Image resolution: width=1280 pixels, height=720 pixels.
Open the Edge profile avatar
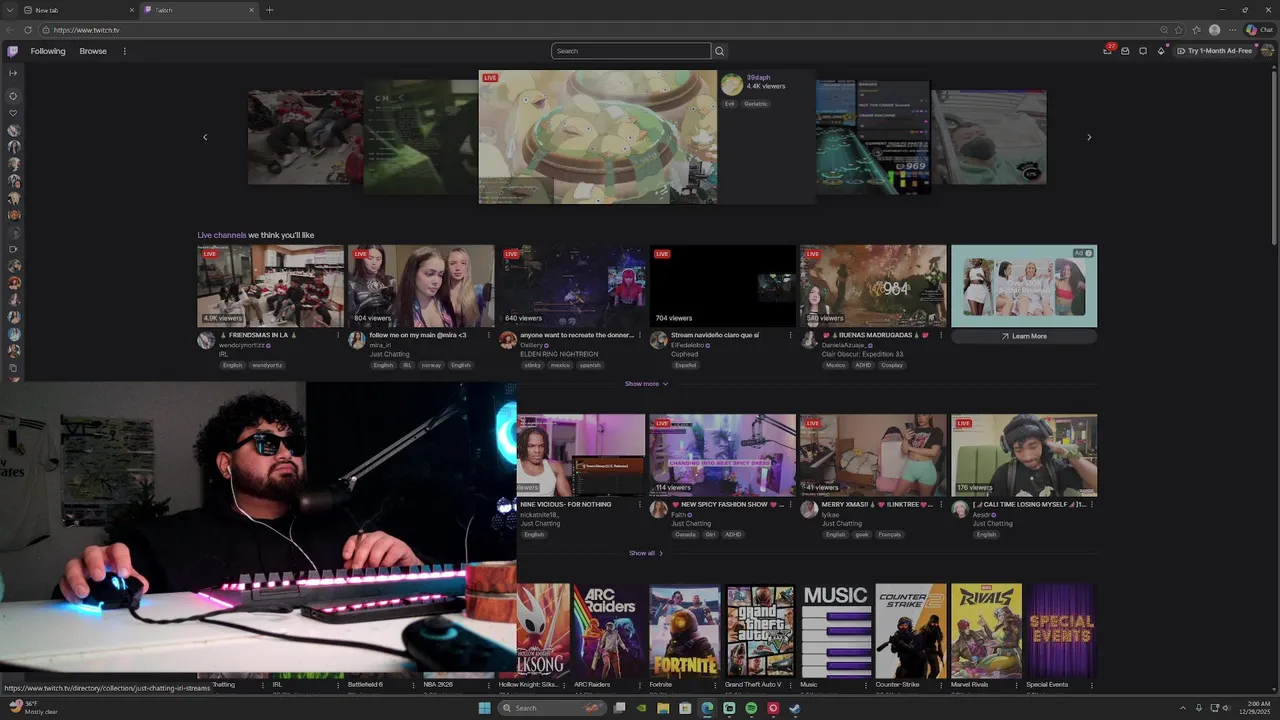[1214, 30]
